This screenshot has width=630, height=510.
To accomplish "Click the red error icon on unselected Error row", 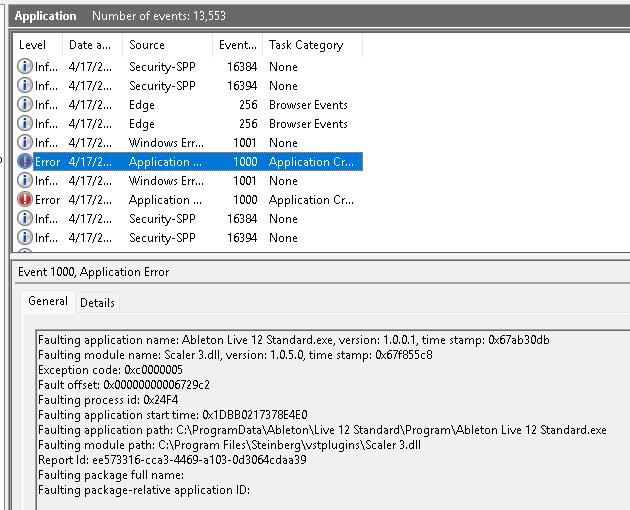I will point(25,199).
